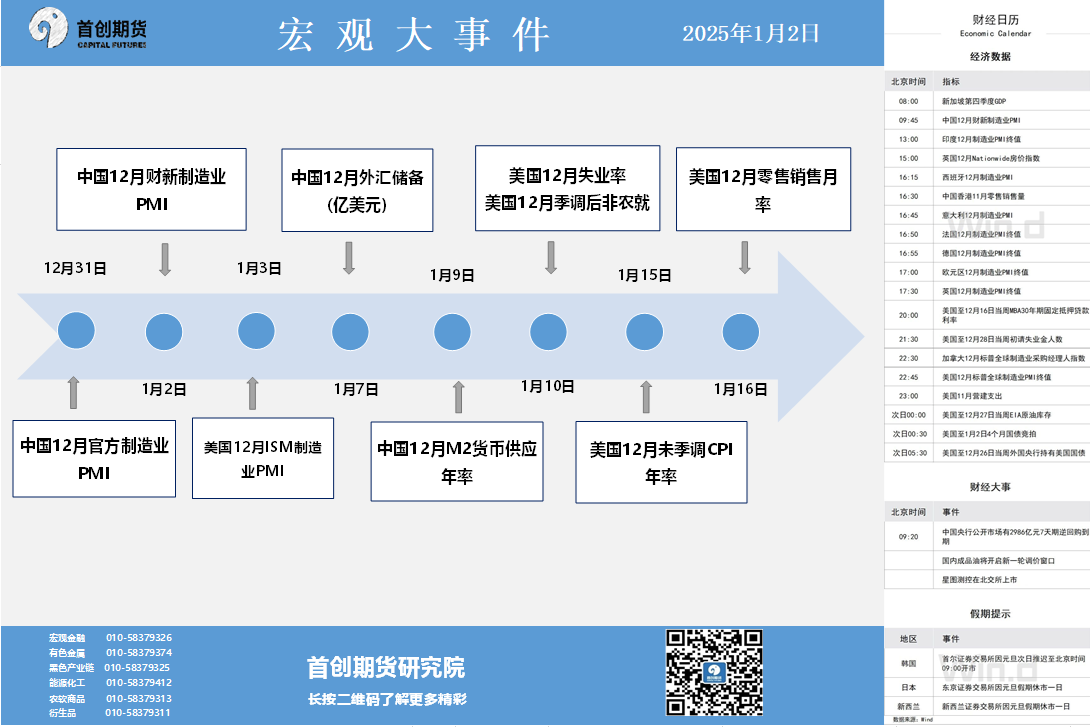
Task: Click the 22:30 加拿大标普全球制造业采购经理人指数 row
Action: click(987, 359)
